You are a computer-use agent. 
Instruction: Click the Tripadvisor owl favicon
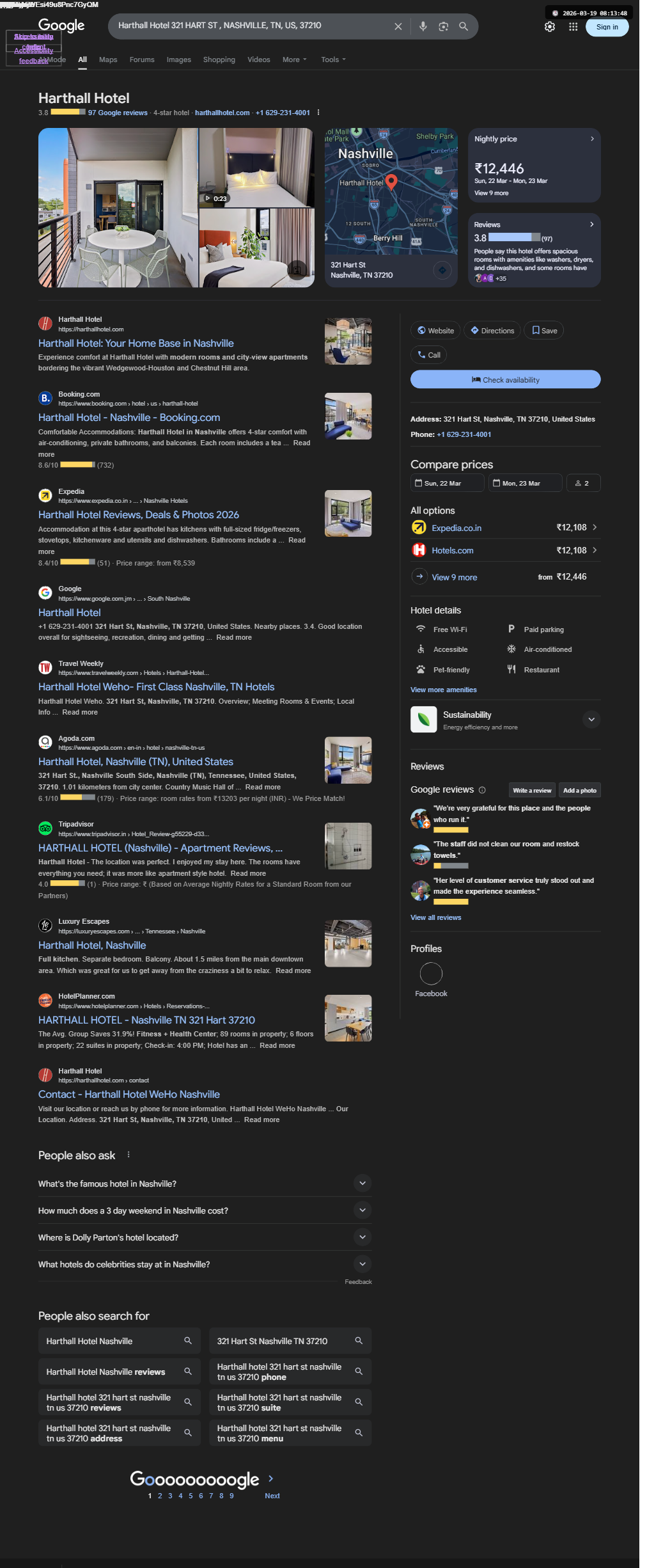[45, 828]
